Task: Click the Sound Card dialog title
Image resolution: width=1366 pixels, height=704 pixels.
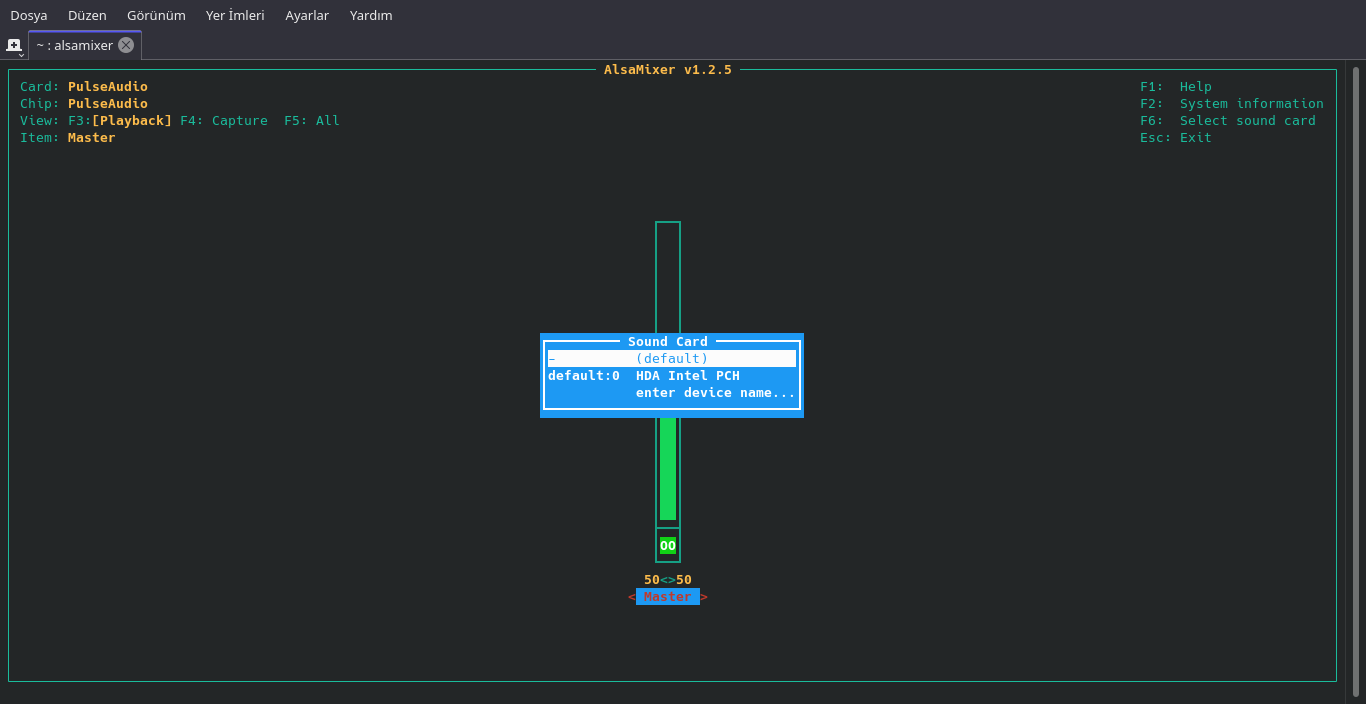Action: coord(668,341)
